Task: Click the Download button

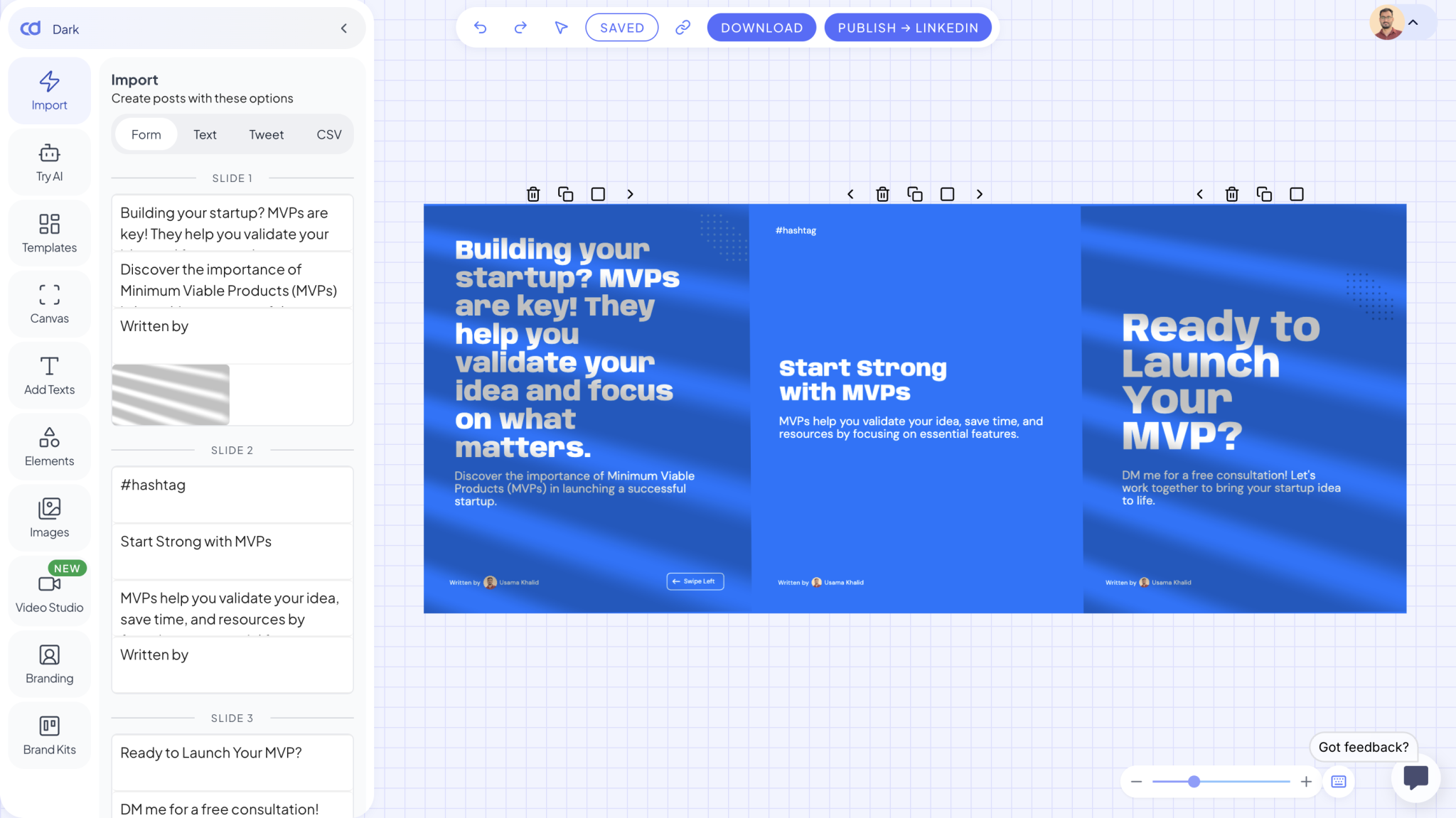Action: coord(761,28)
